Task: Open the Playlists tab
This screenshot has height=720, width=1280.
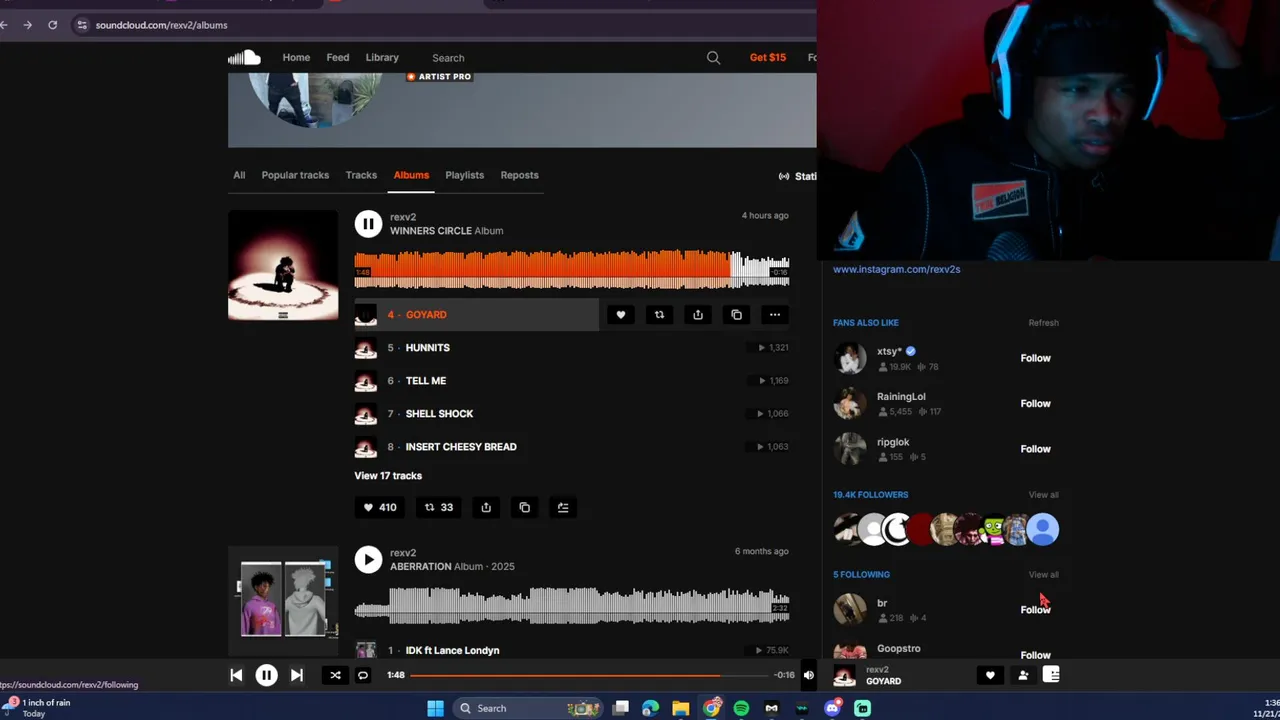Action: coord(464,175)
